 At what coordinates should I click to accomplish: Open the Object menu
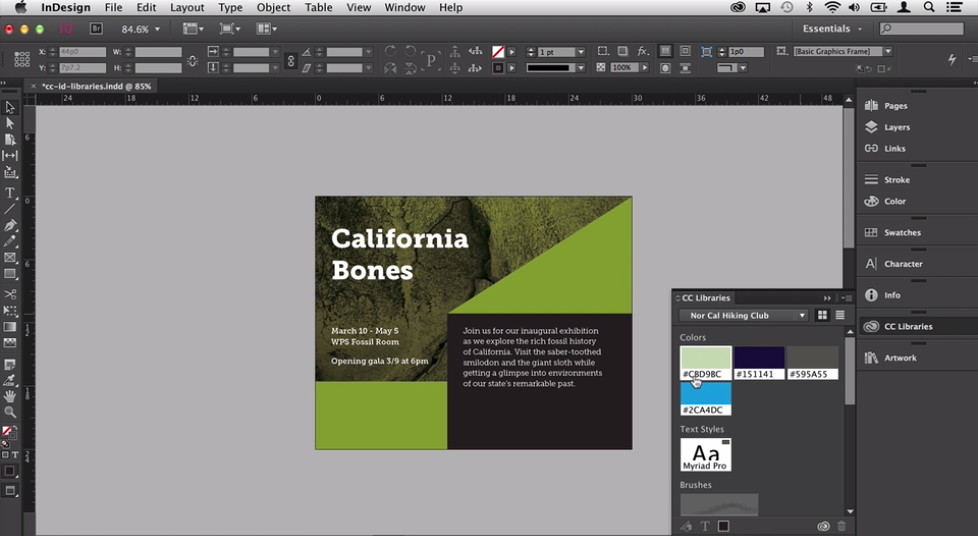pos(273,7)
